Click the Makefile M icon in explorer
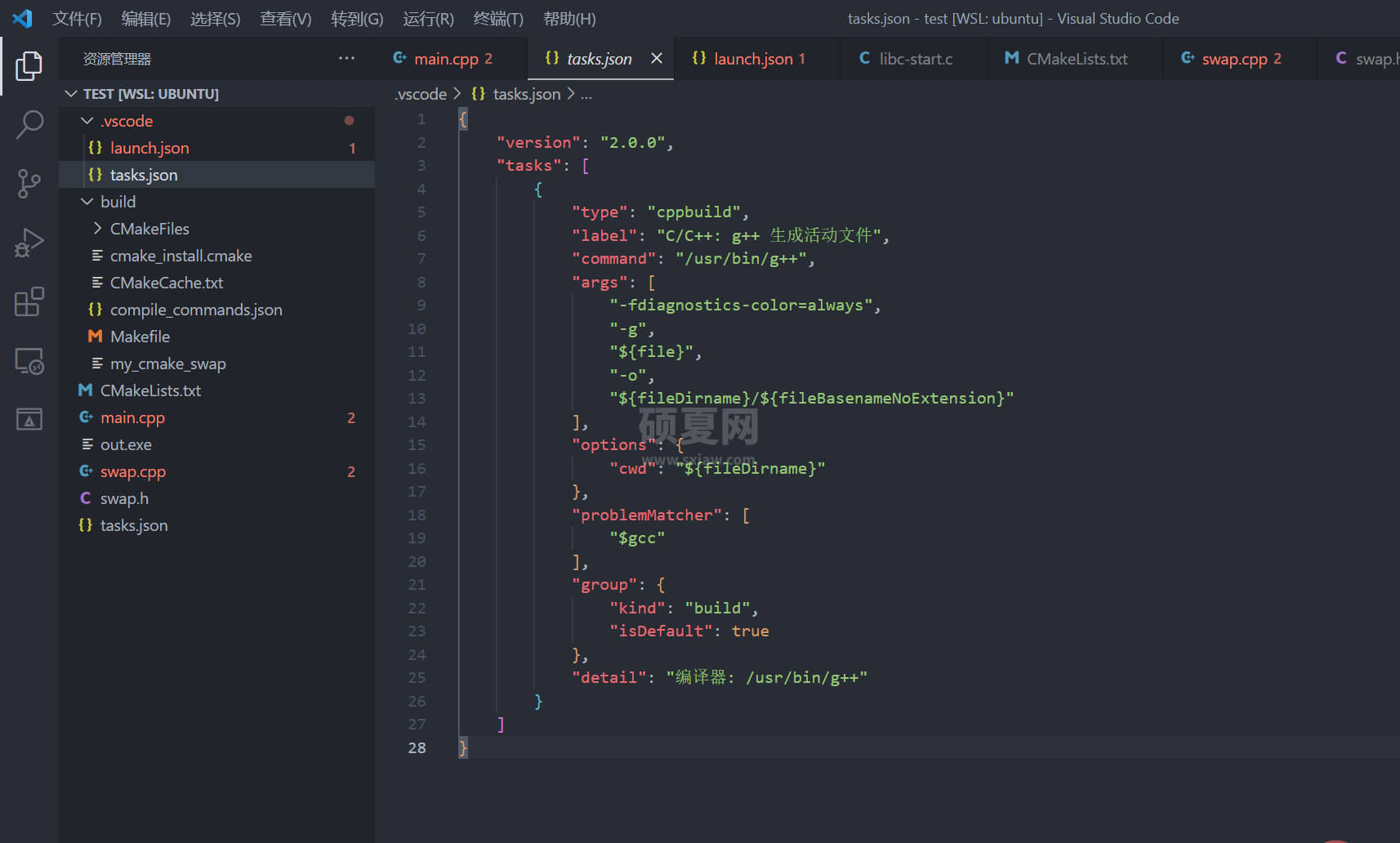1400x843 pixels. click(x=95, y=337)
